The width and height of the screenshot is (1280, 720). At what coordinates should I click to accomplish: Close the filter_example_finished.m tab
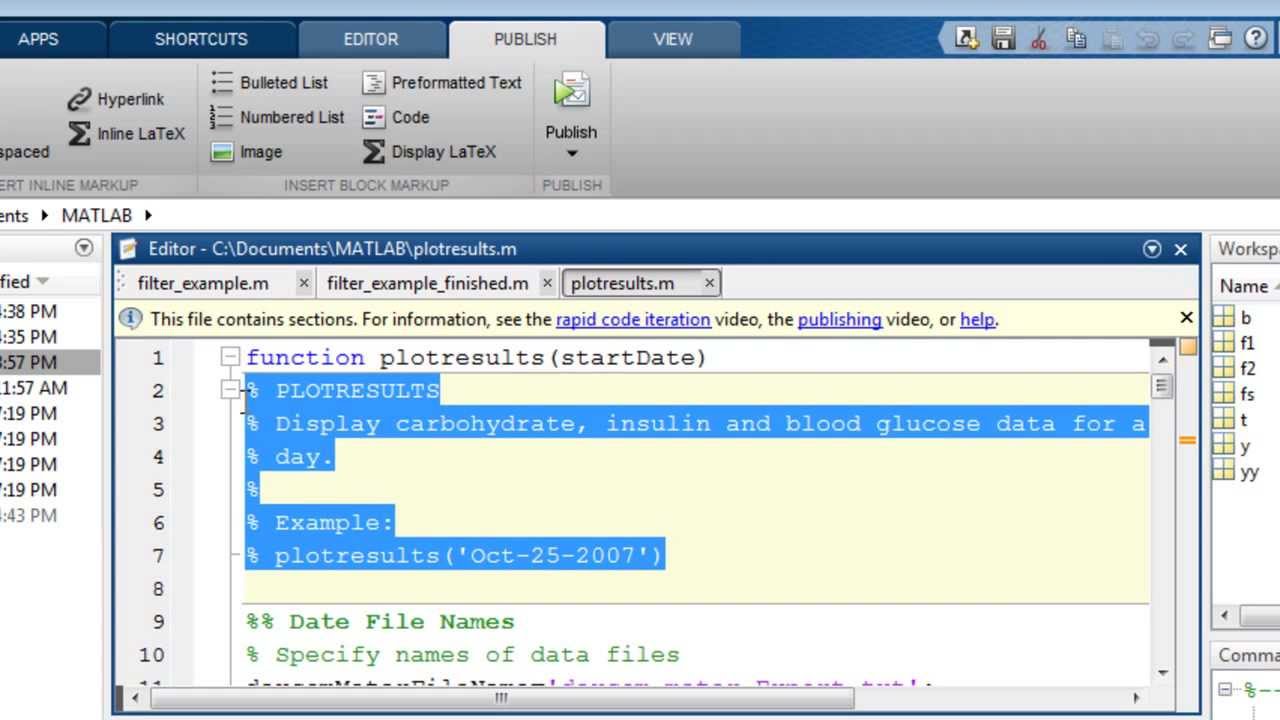547,283
